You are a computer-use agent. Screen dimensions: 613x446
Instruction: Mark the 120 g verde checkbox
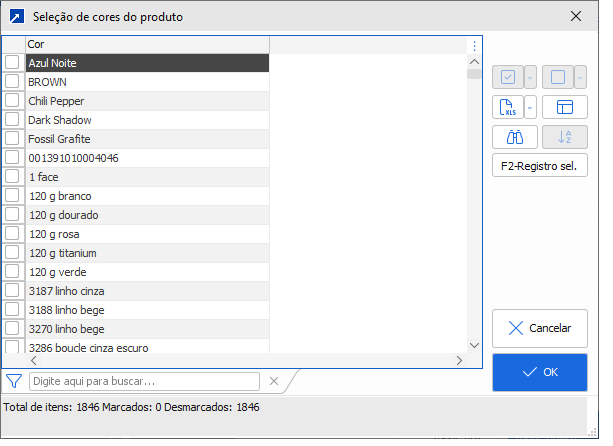[x=12, y=271]
